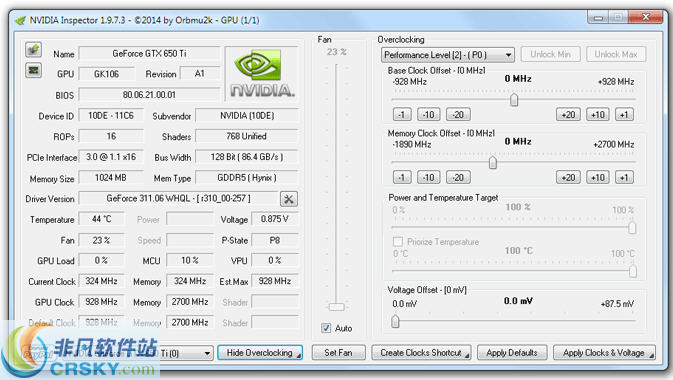673x380 pixels.
Task: Click the MCU value 10 %
Action: point(190,260)
